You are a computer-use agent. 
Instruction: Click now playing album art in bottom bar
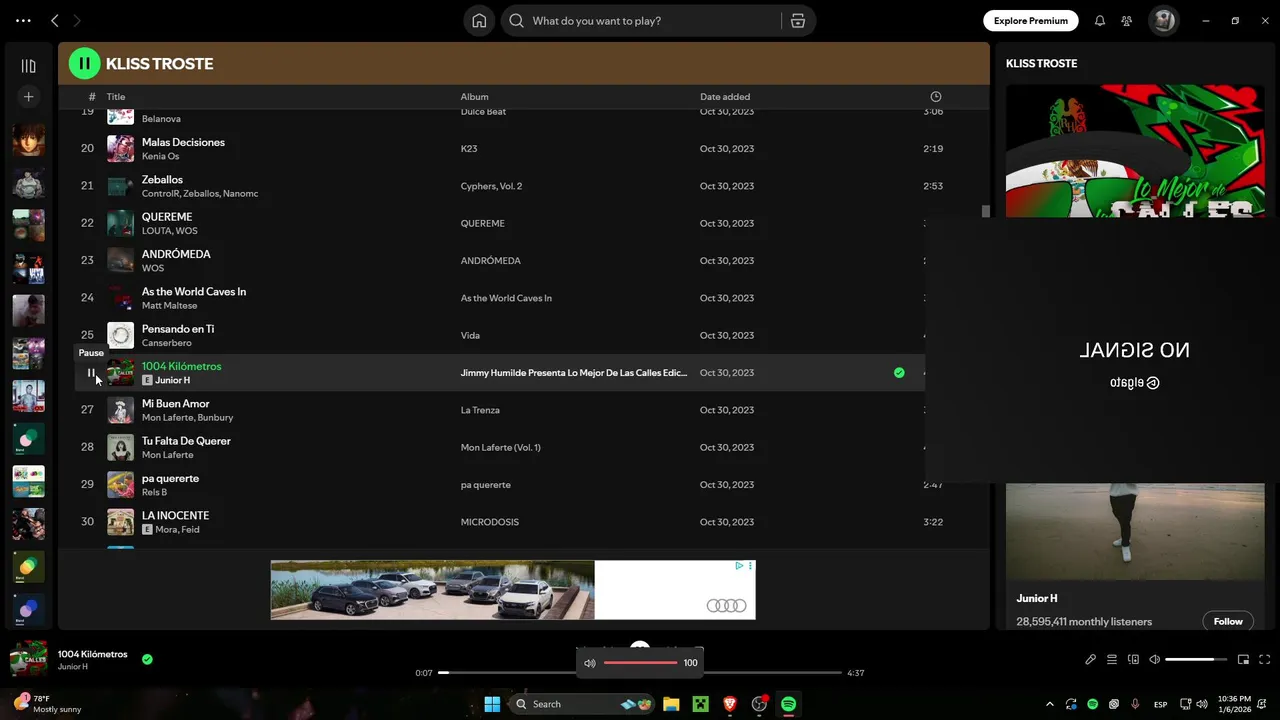[x=28, y=660]
